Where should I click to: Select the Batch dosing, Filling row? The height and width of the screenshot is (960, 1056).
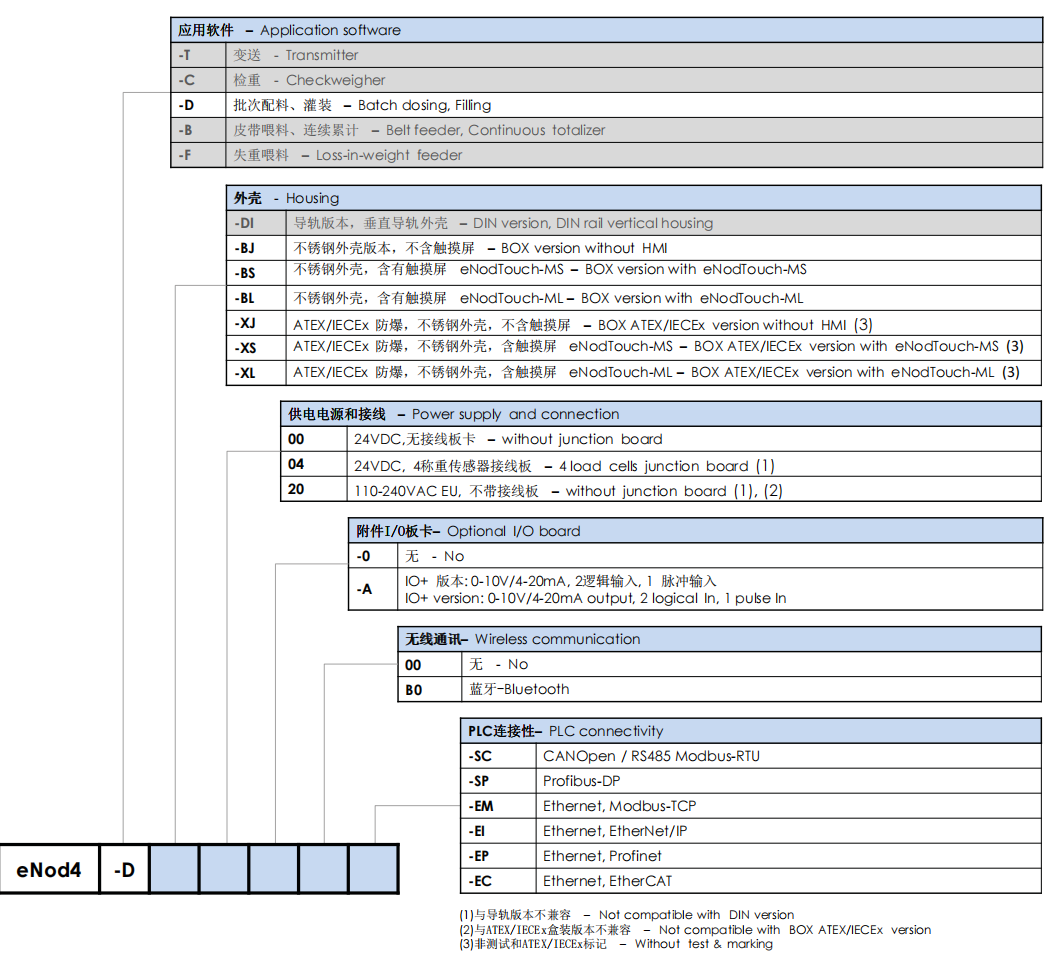coord(606,105)
